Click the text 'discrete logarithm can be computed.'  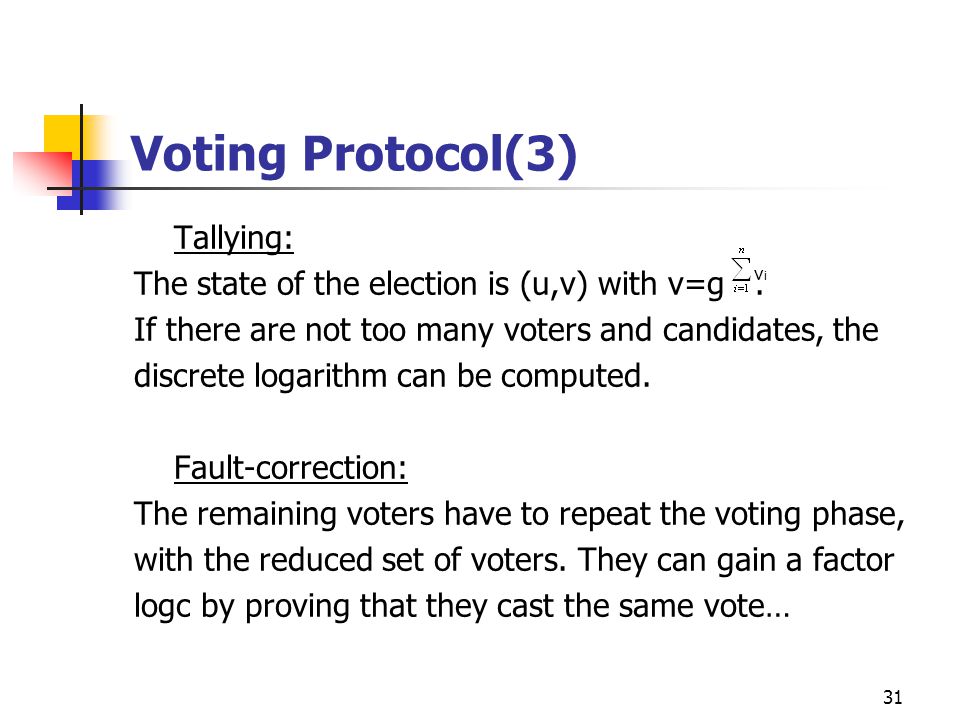(x=392, y=376)
